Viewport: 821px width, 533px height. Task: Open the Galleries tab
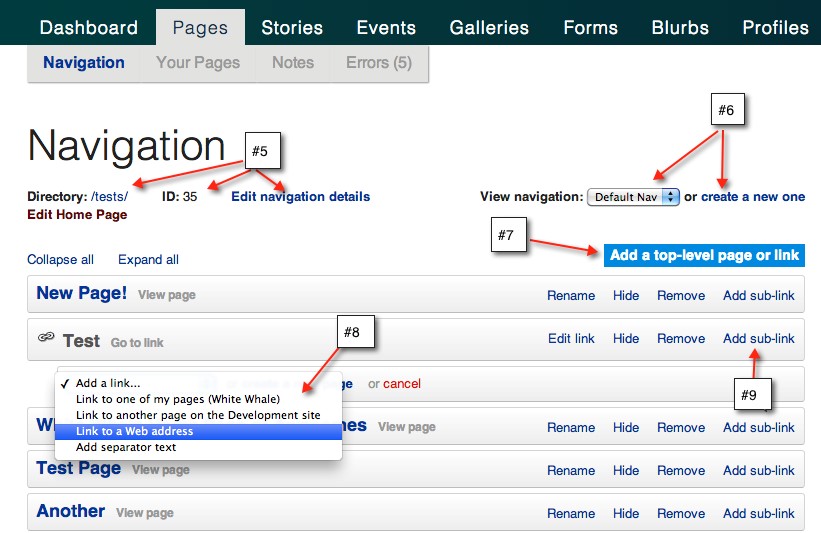(x=489, y=27)
